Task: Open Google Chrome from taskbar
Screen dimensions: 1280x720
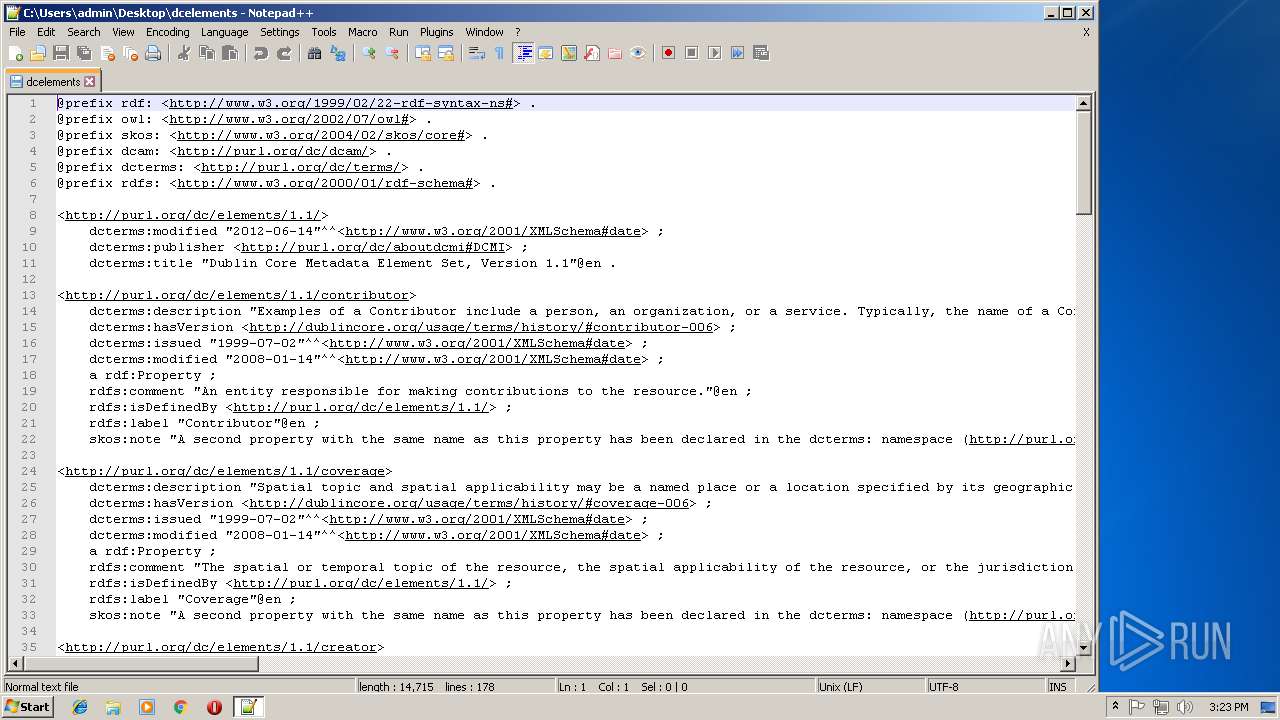Action: [x=181, y=707]
